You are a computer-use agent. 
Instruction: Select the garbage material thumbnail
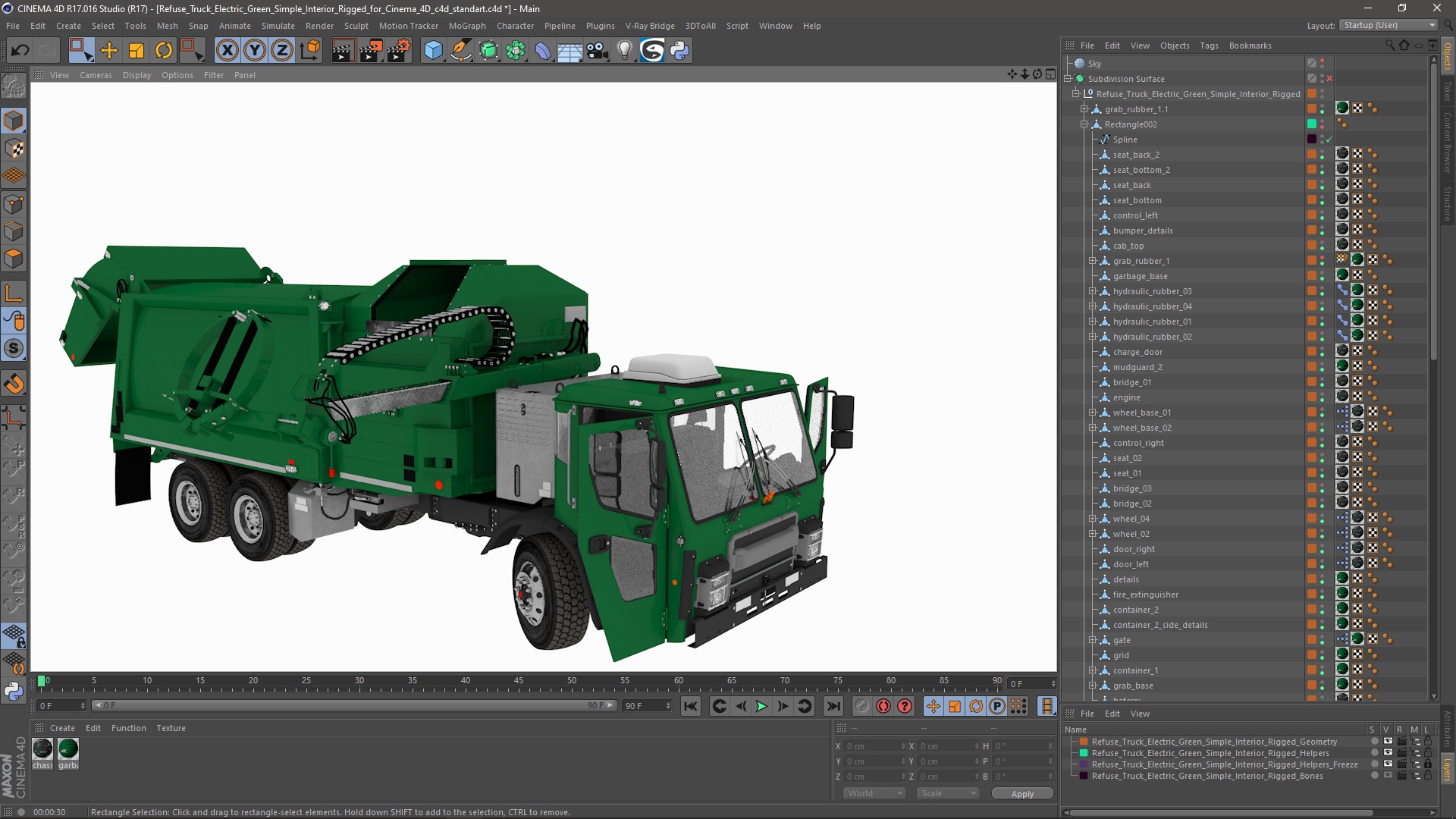coord(68,749)
